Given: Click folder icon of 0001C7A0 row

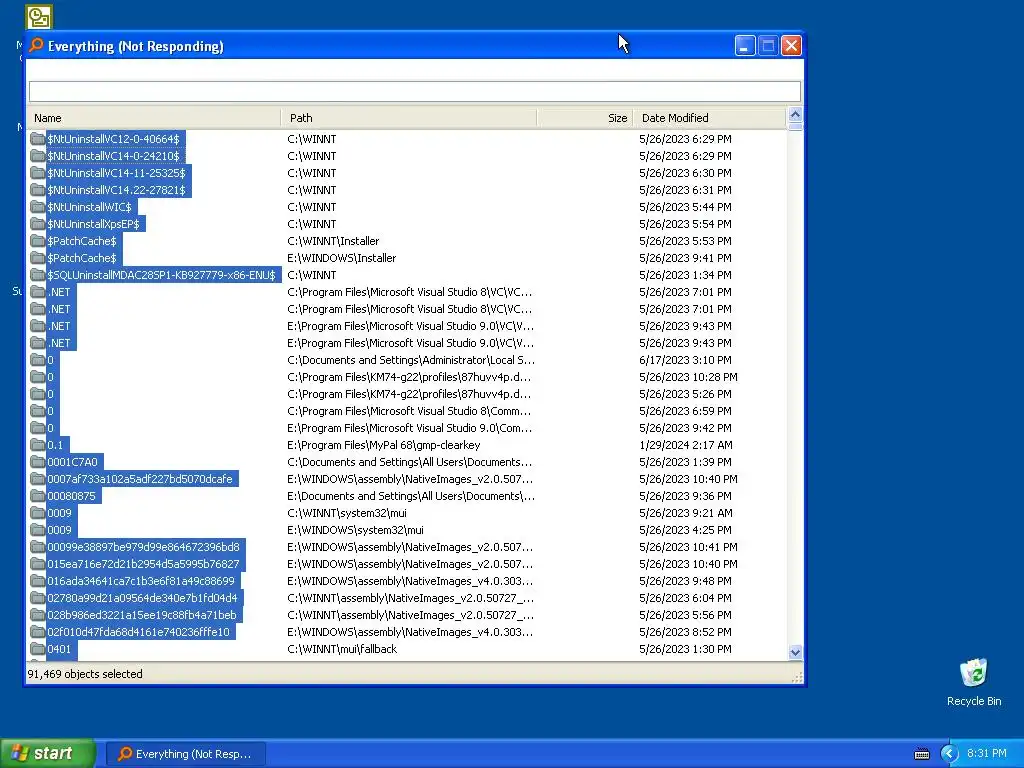Looking at the screenshot, I should [37, 462].
